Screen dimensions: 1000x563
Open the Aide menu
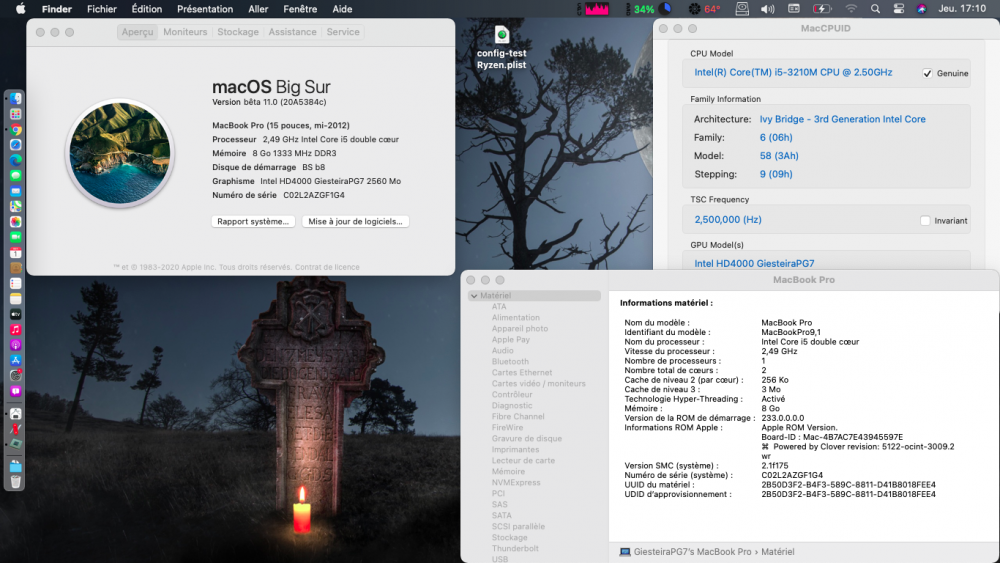(x=342, y=9)
